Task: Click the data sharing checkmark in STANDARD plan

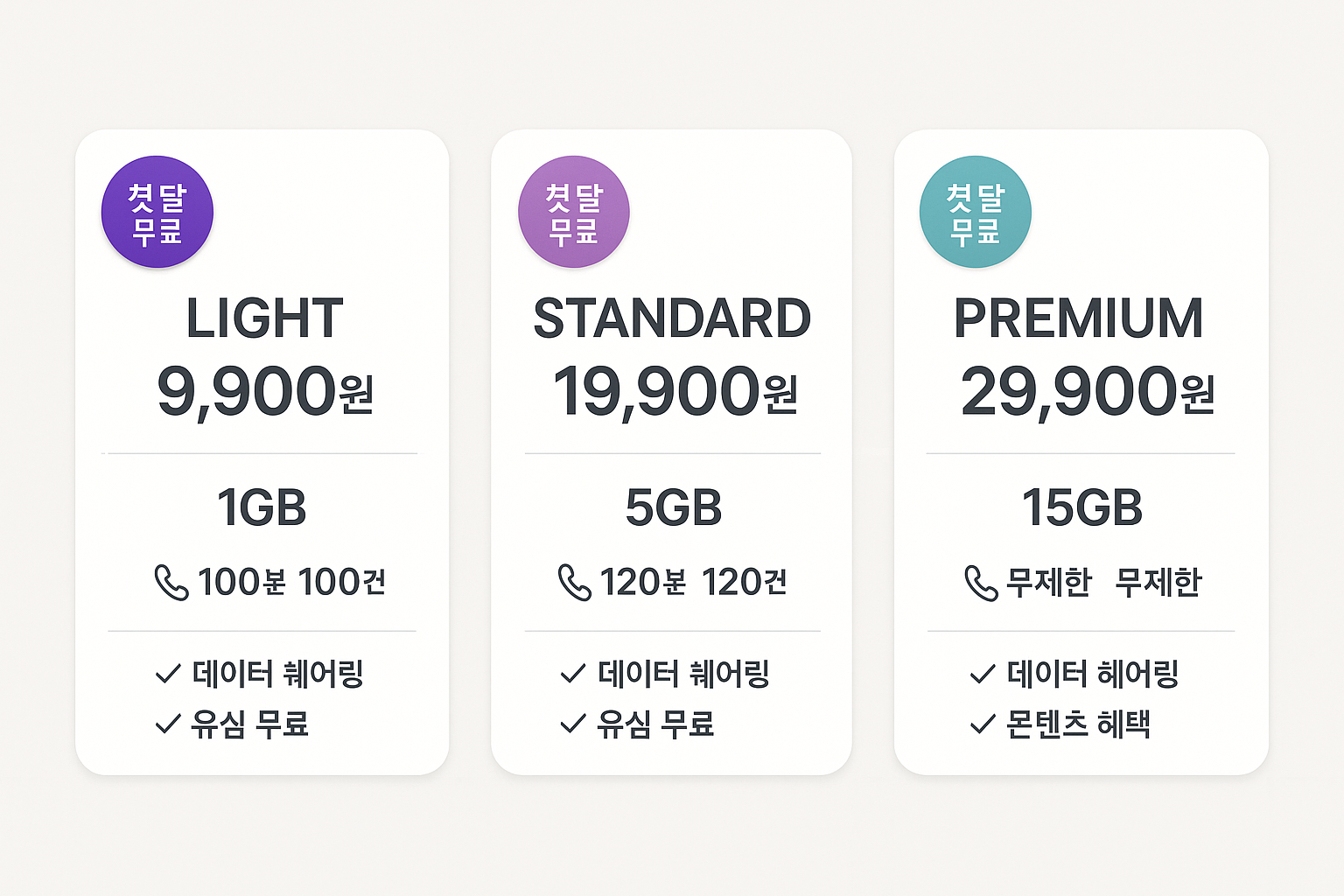Action: [x=573, y=674]
